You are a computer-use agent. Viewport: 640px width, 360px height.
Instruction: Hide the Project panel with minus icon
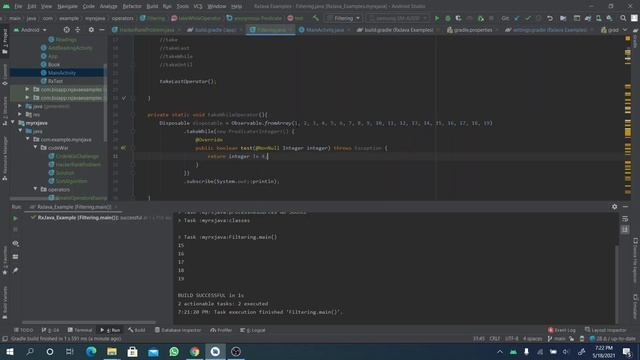(102, 30)
